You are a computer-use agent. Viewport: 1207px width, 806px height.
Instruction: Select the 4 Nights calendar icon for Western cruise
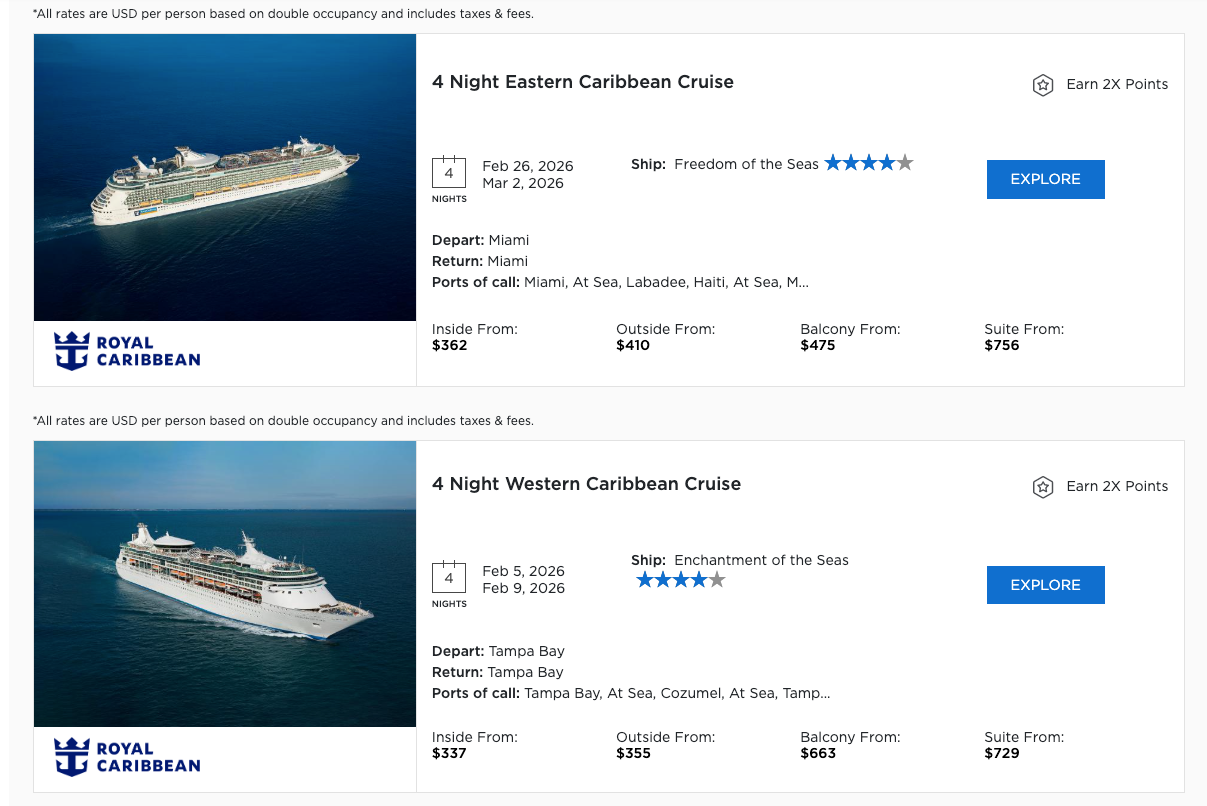coord(449,577)
